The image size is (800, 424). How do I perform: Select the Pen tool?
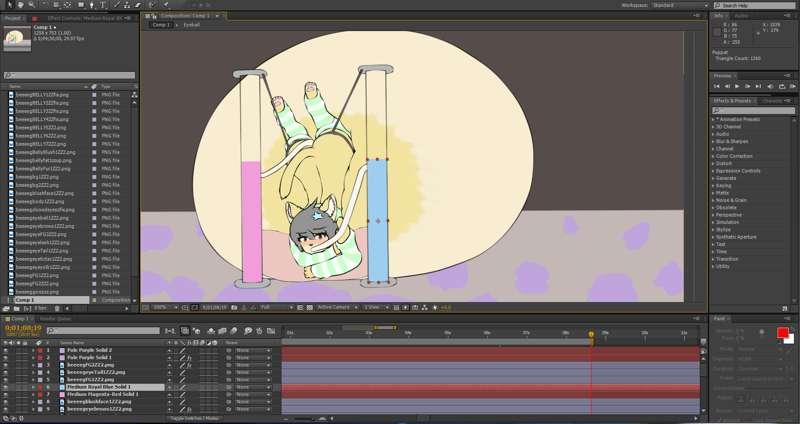[x=92, y=5]
